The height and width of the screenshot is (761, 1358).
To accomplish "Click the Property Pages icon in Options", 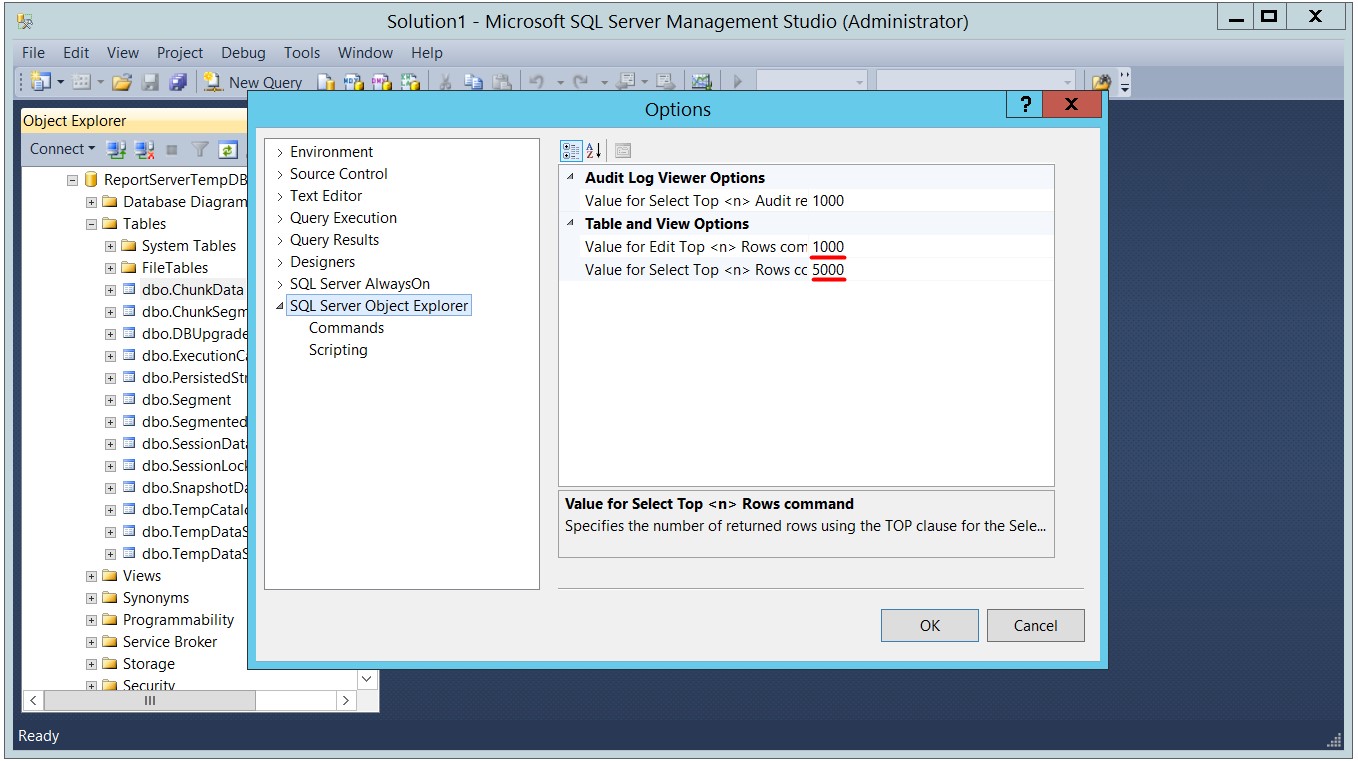I will pos(623,151).
